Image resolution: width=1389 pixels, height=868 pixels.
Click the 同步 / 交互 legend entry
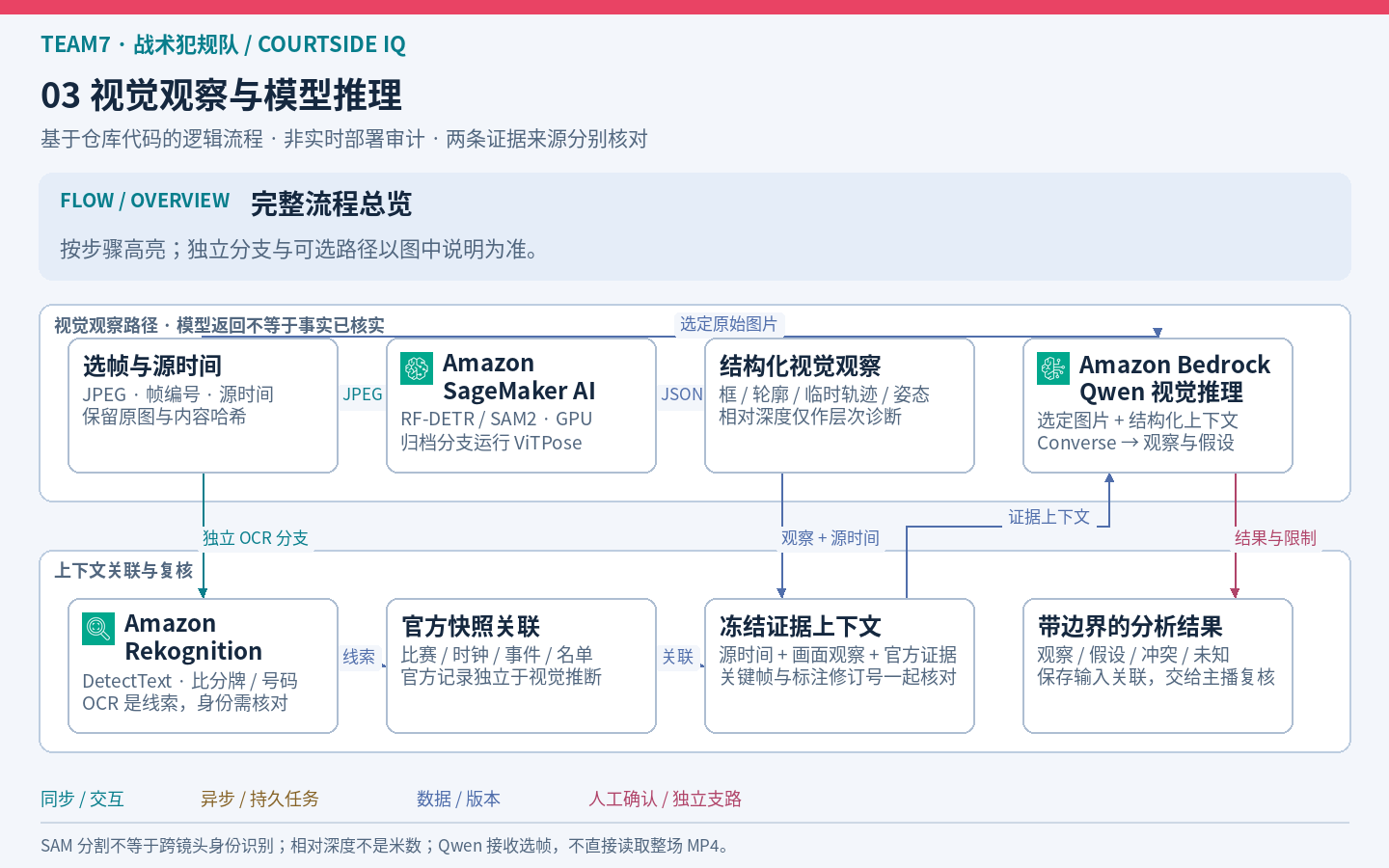(82, 799)
